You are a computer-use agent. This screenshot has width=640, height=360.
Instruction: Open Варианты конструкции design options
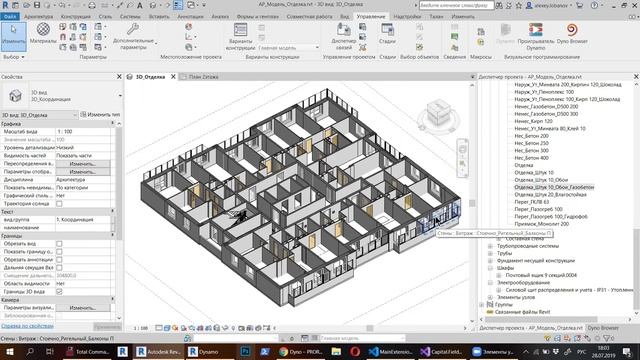(240, 37)
